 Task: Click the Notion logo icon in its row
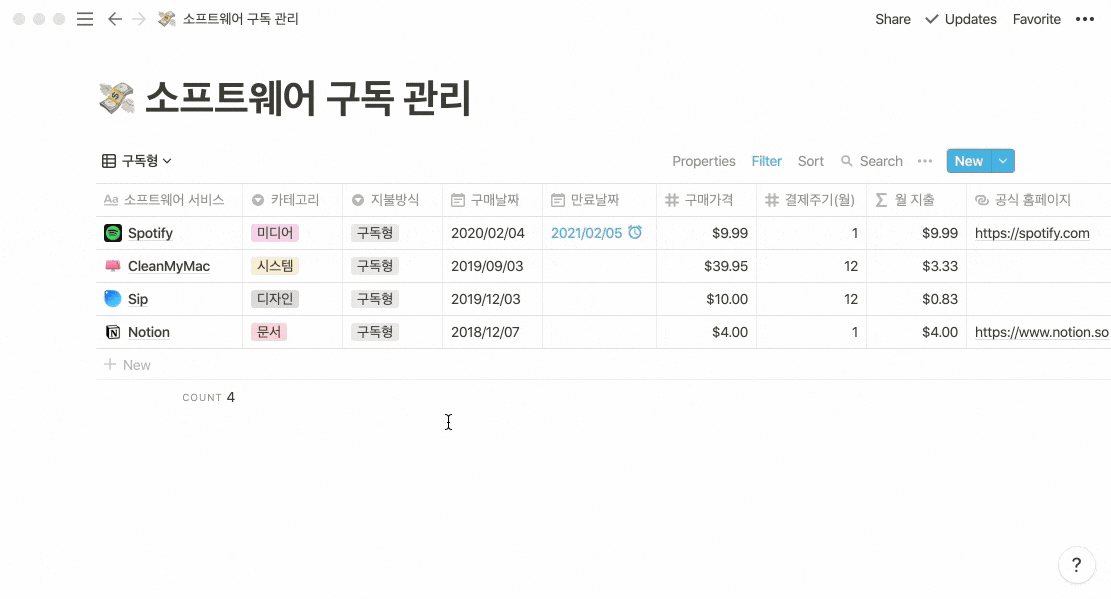click(x=113, y=332)
